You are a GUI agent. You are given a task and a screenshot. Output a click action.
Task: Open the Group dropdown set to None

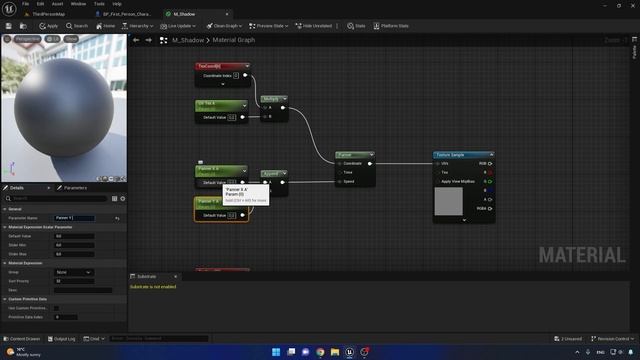(x=74, y=272)
